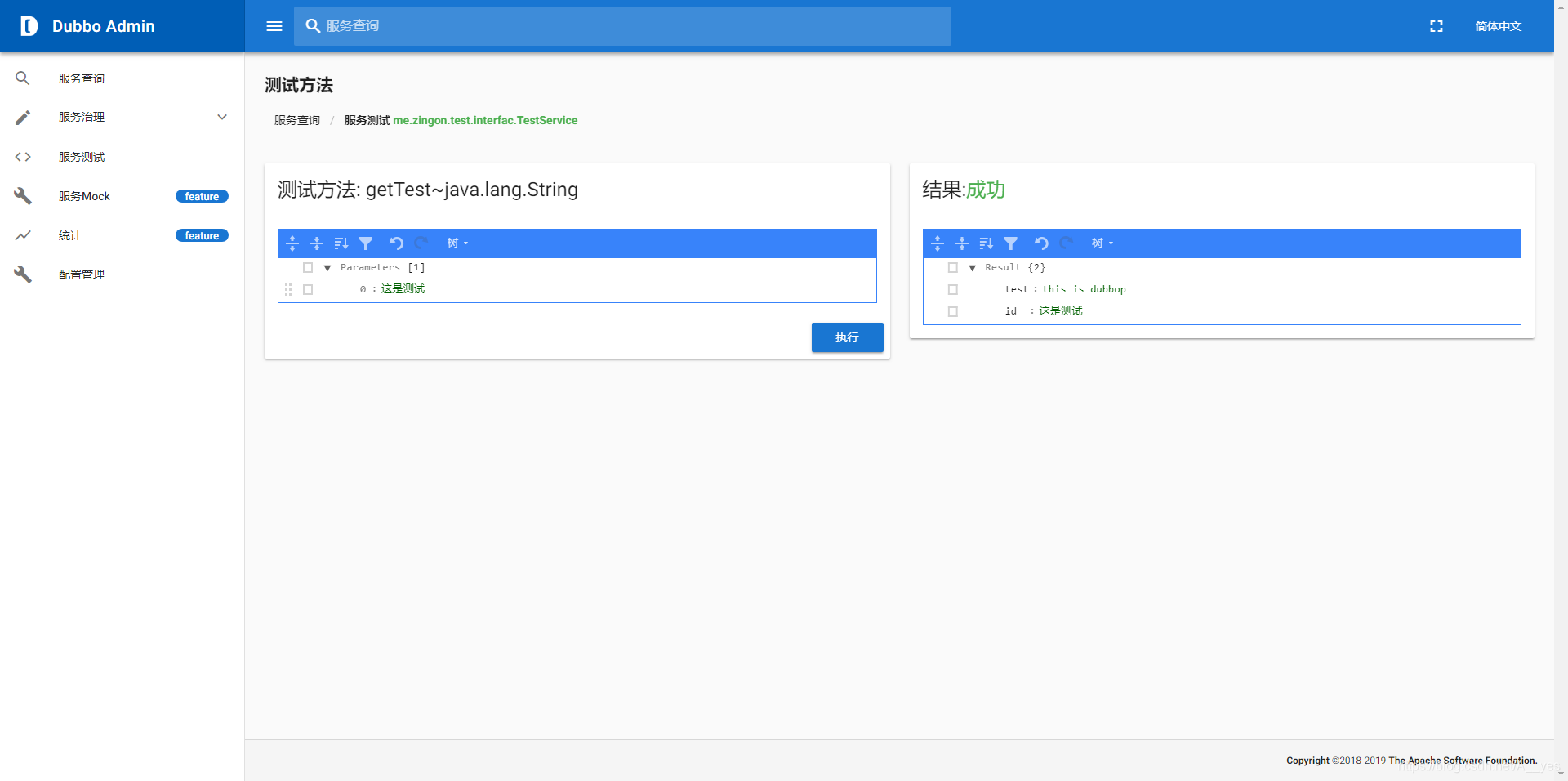Click the Parameters [1] node label
1568x781 pixels.
pyautogui.click(x=382, y=268)
